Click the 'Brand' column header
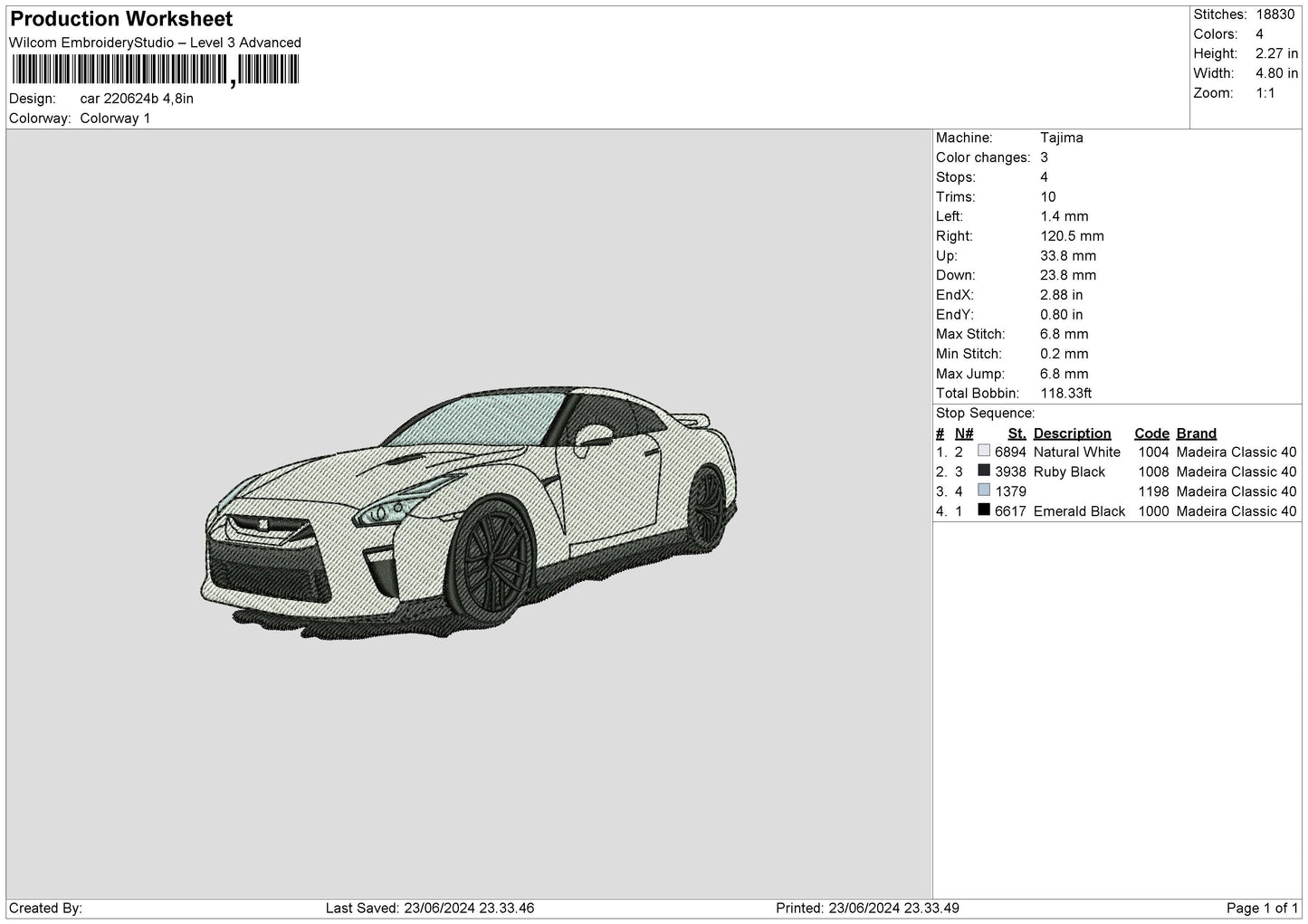Screen dimensions: 1308x924 coord(1197,433)
